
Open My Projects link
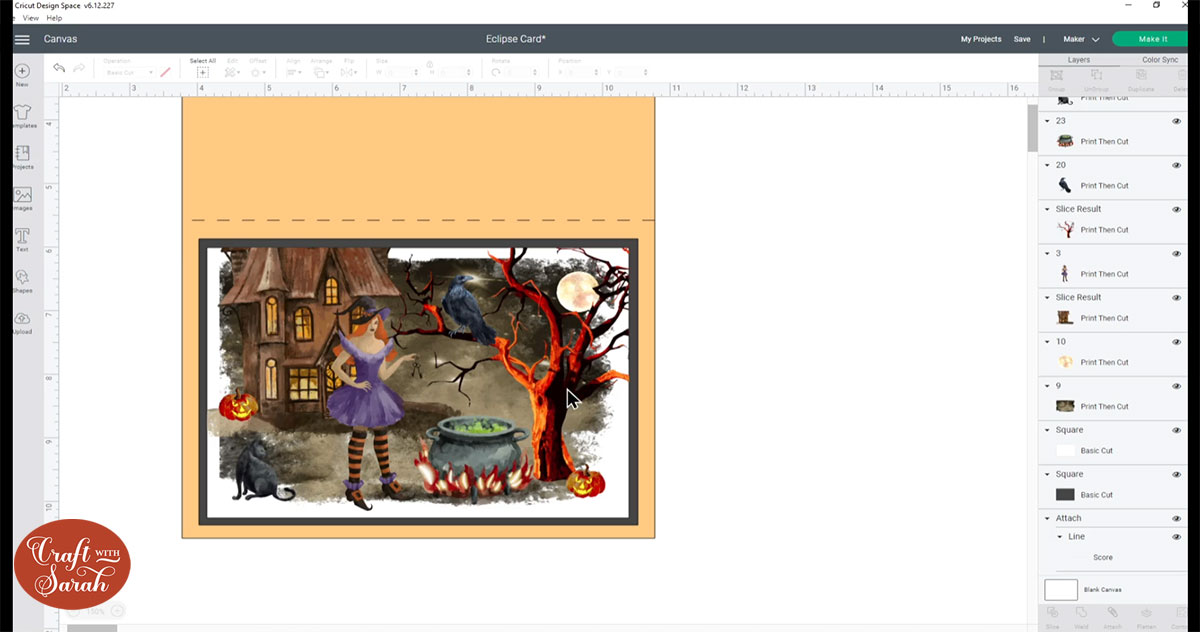click(981, 39)
